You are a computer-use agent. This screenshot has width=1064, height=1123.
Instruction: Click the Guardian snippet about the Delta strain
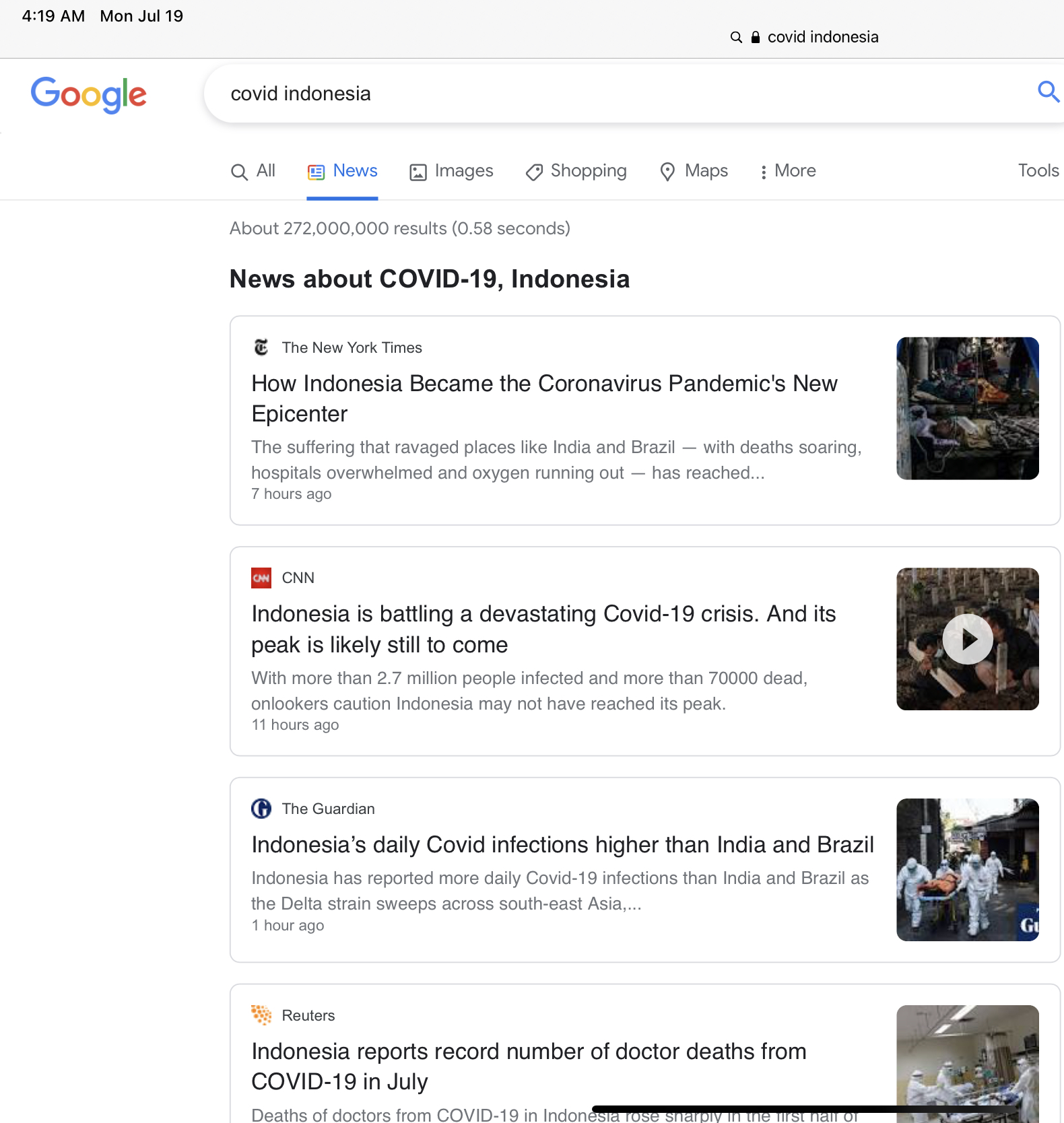(x=560, y=891)
